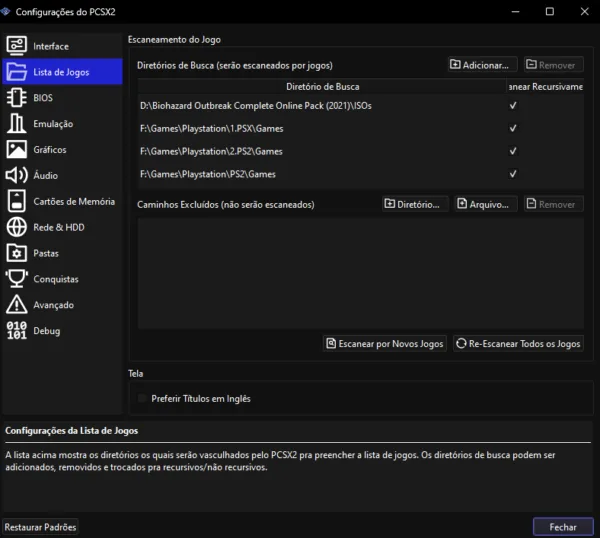Viewport: 600px width, 538px height.
Task: Click the PCSX2 logo in title bar
Action: click(5, 11)
